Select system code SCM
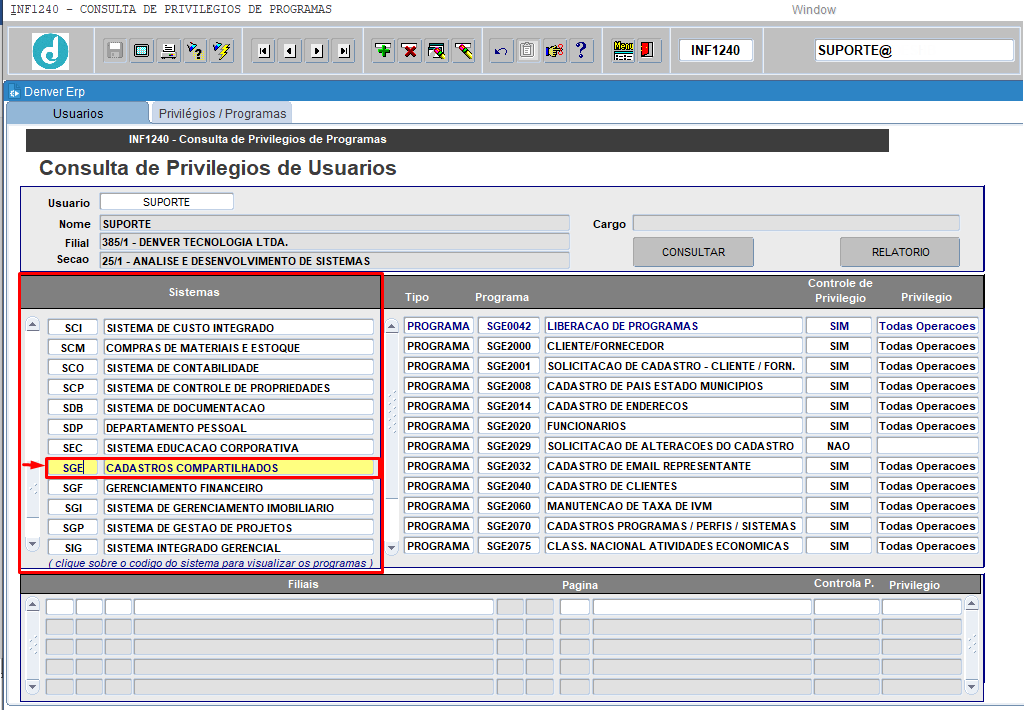Image resolution: width=1024 pixels, height=710 pixels. point(73,347)
